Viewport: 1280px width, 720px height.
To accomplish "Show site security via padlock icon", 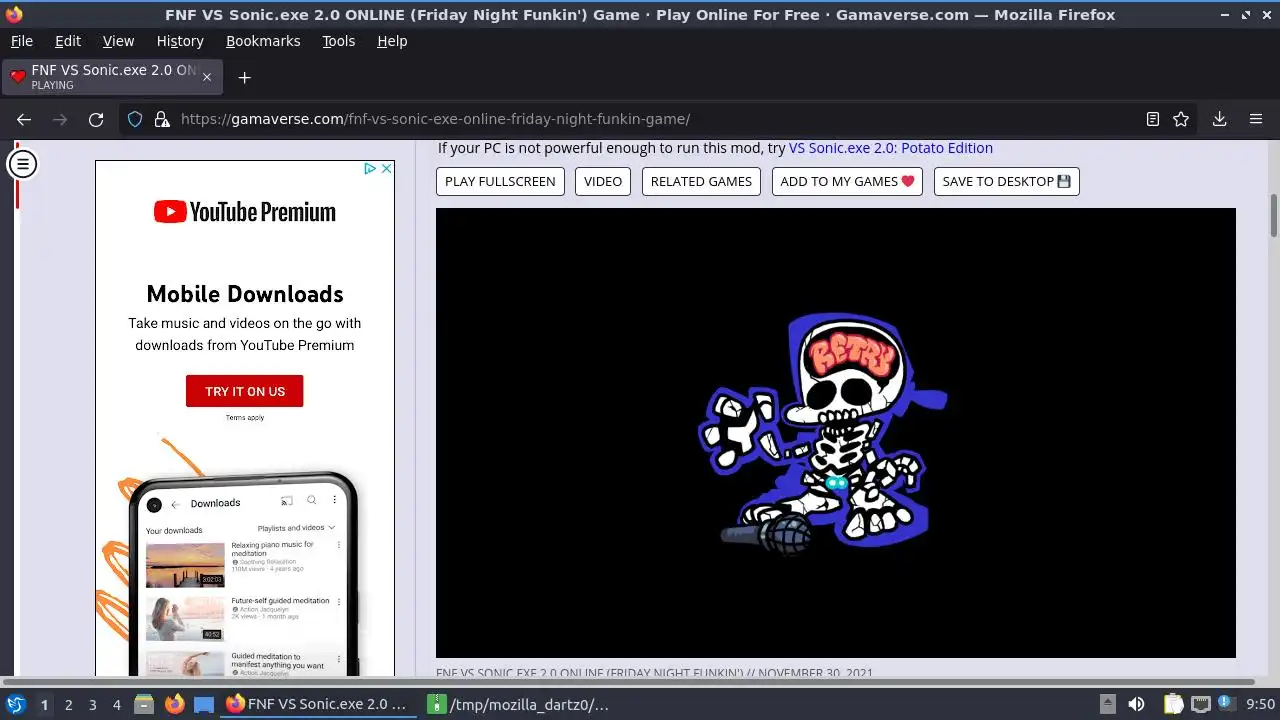I will (x=162, y=119).
